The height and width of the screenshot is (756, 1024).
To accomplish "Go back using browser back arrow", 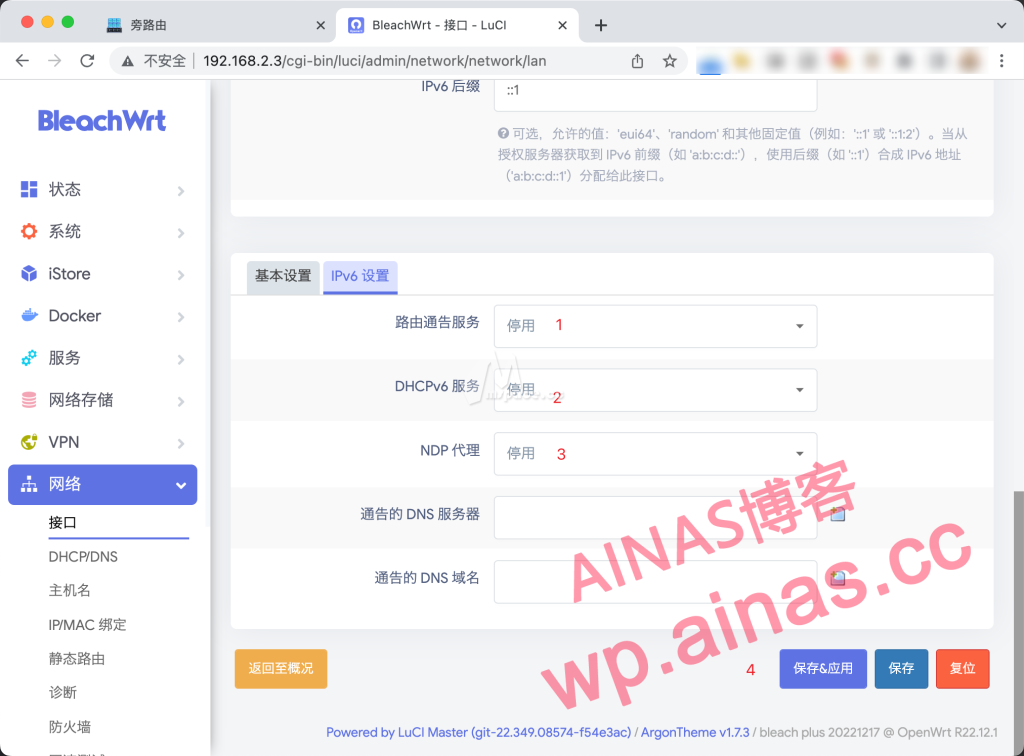I will 22,61.
